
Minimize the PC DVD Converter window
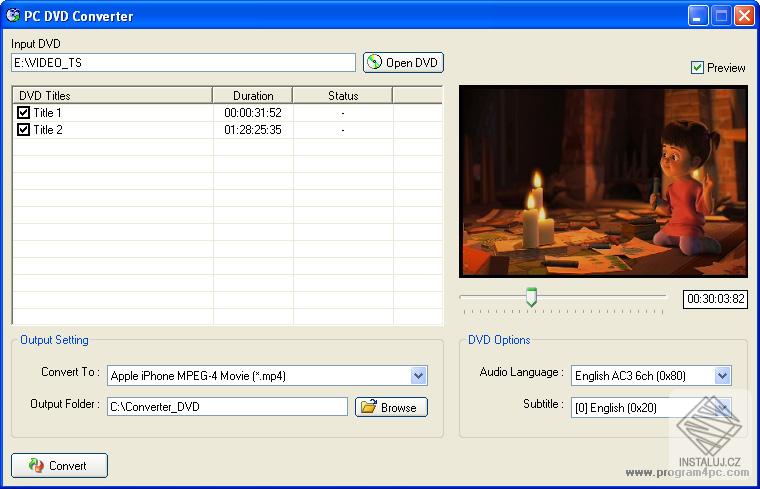click(697, 16)
